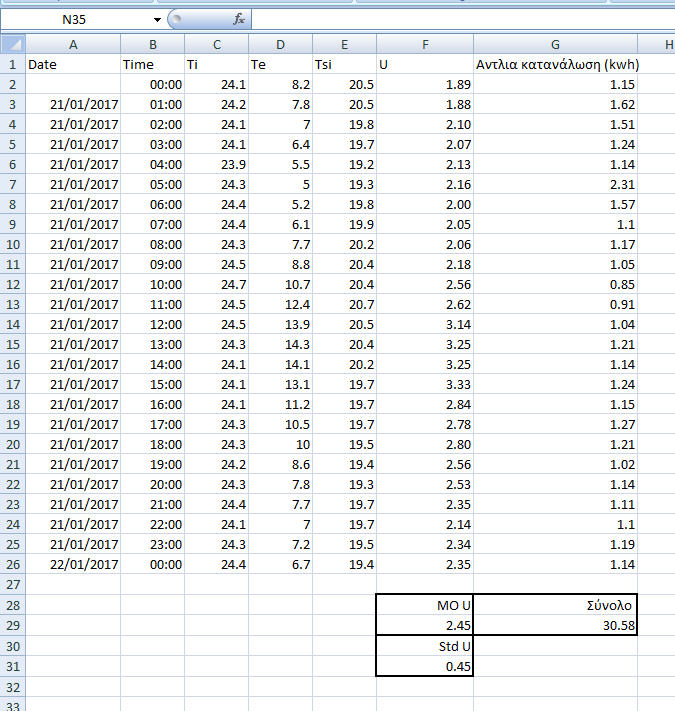This screenshot has width=675, height=711.
Task: Click the Select All corner triangle
Action: pos(13,44)
